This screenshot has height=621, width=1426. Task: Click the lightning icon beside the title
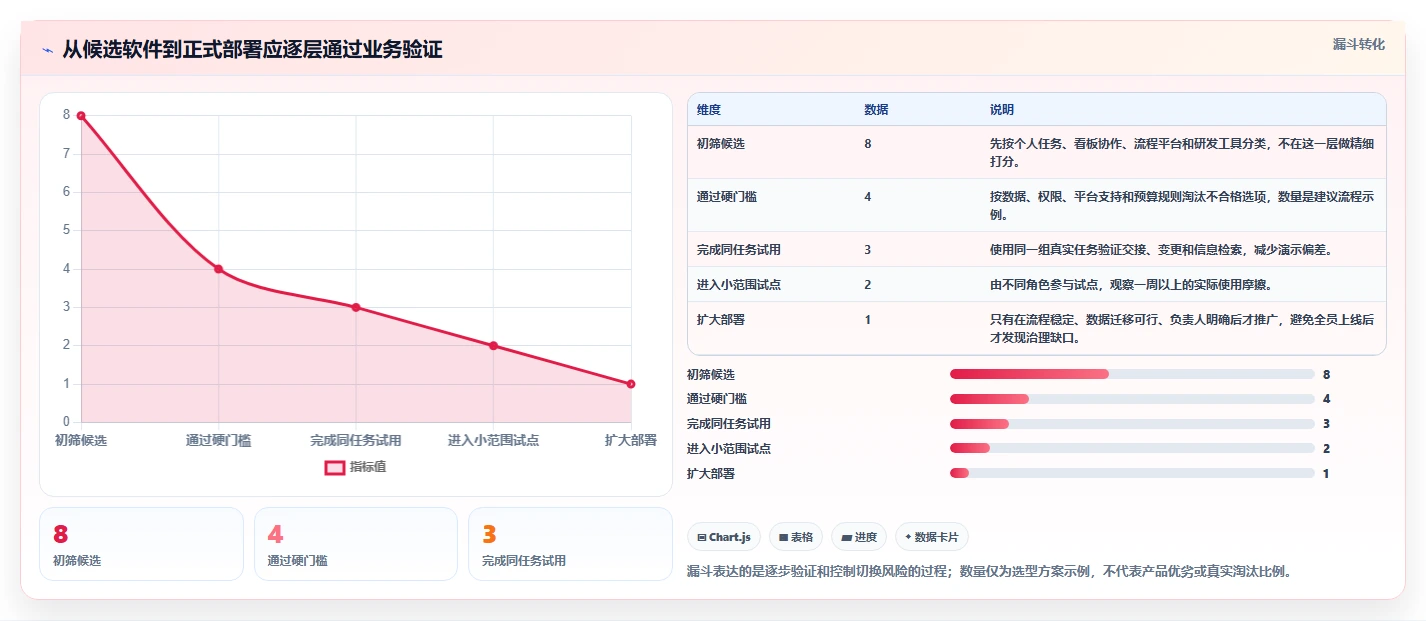tap(48, 50)
